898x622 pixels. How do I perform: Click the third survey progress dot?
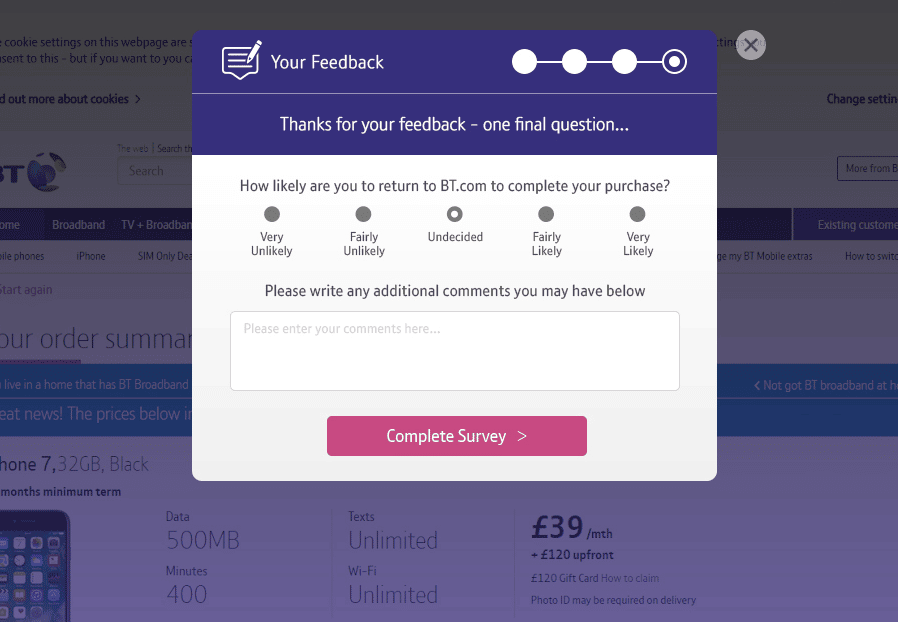(x=624, y=61)
